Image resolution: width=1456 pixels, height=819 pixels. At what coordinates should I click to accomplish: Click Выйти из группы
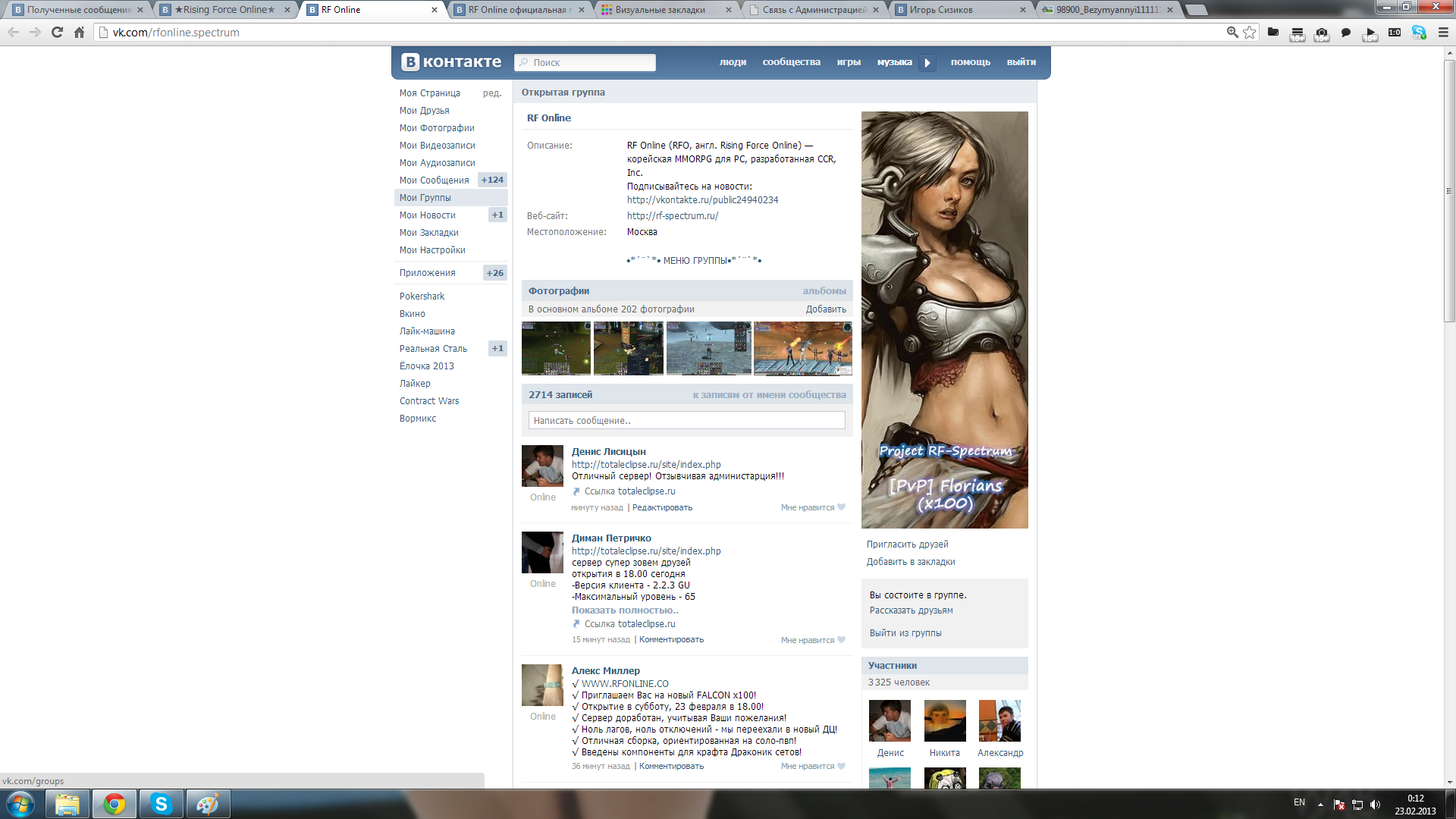coord(905,633)
